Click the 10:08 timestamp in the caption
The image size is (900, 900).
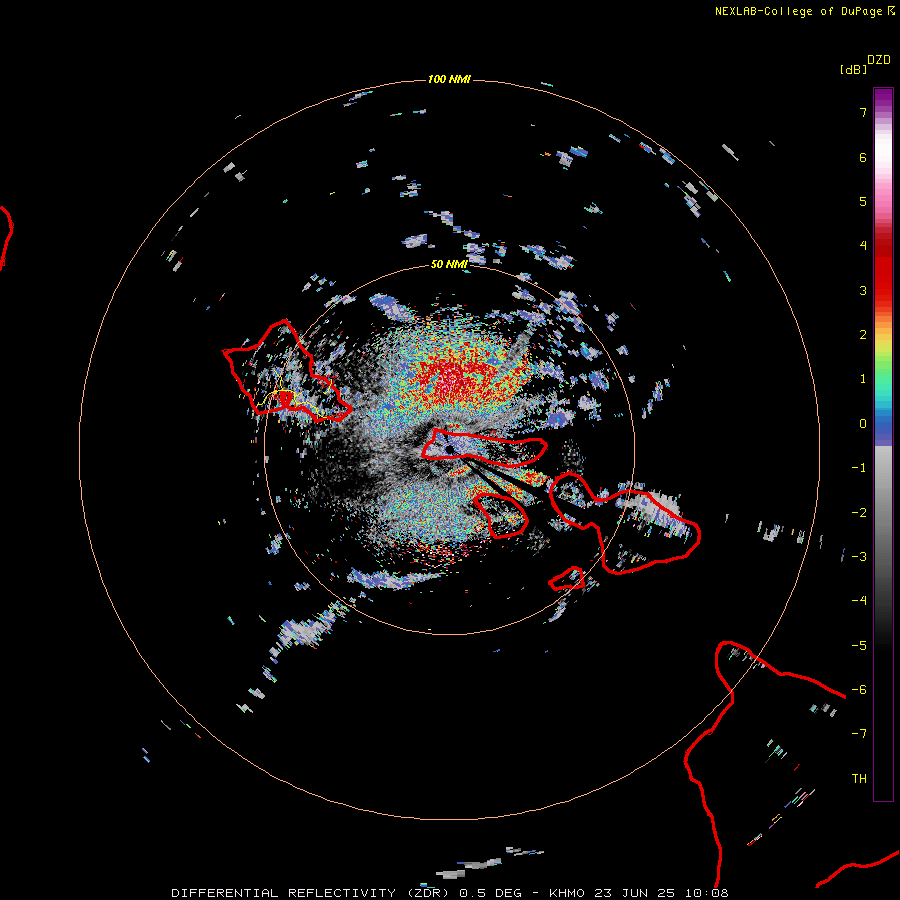coord(707,893)
